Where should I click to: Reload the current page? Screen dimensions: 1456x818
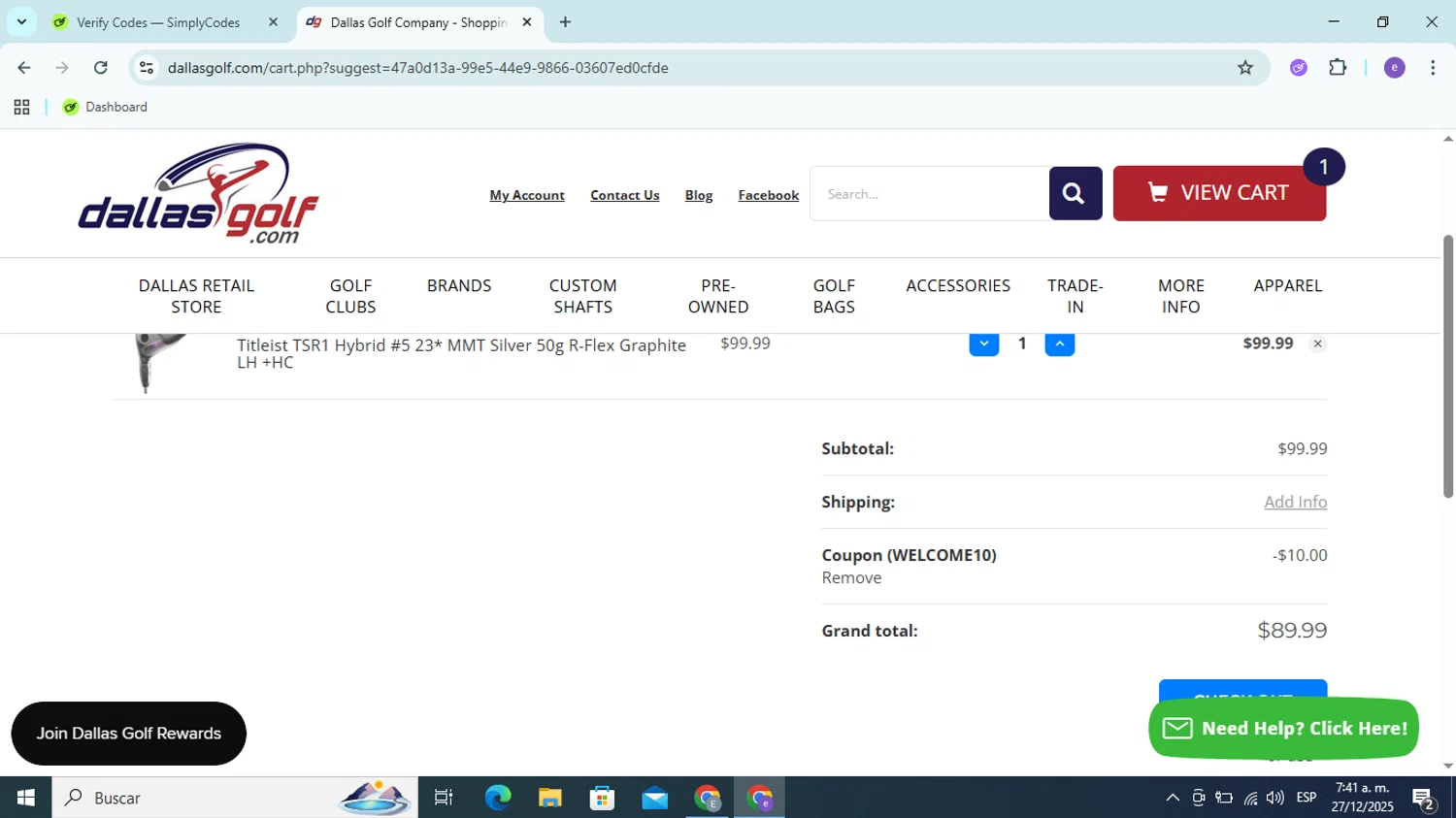100,68
